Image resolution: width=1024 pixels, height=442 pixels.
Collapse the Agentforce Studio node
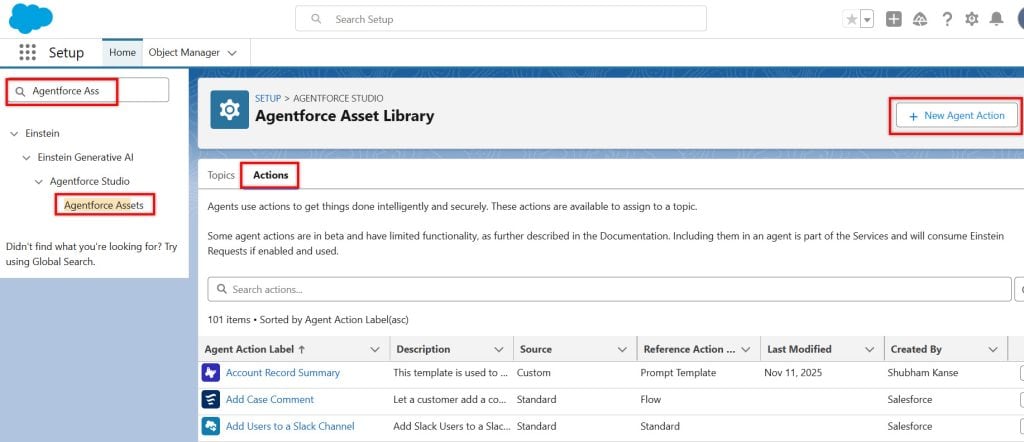pos(39,182)
